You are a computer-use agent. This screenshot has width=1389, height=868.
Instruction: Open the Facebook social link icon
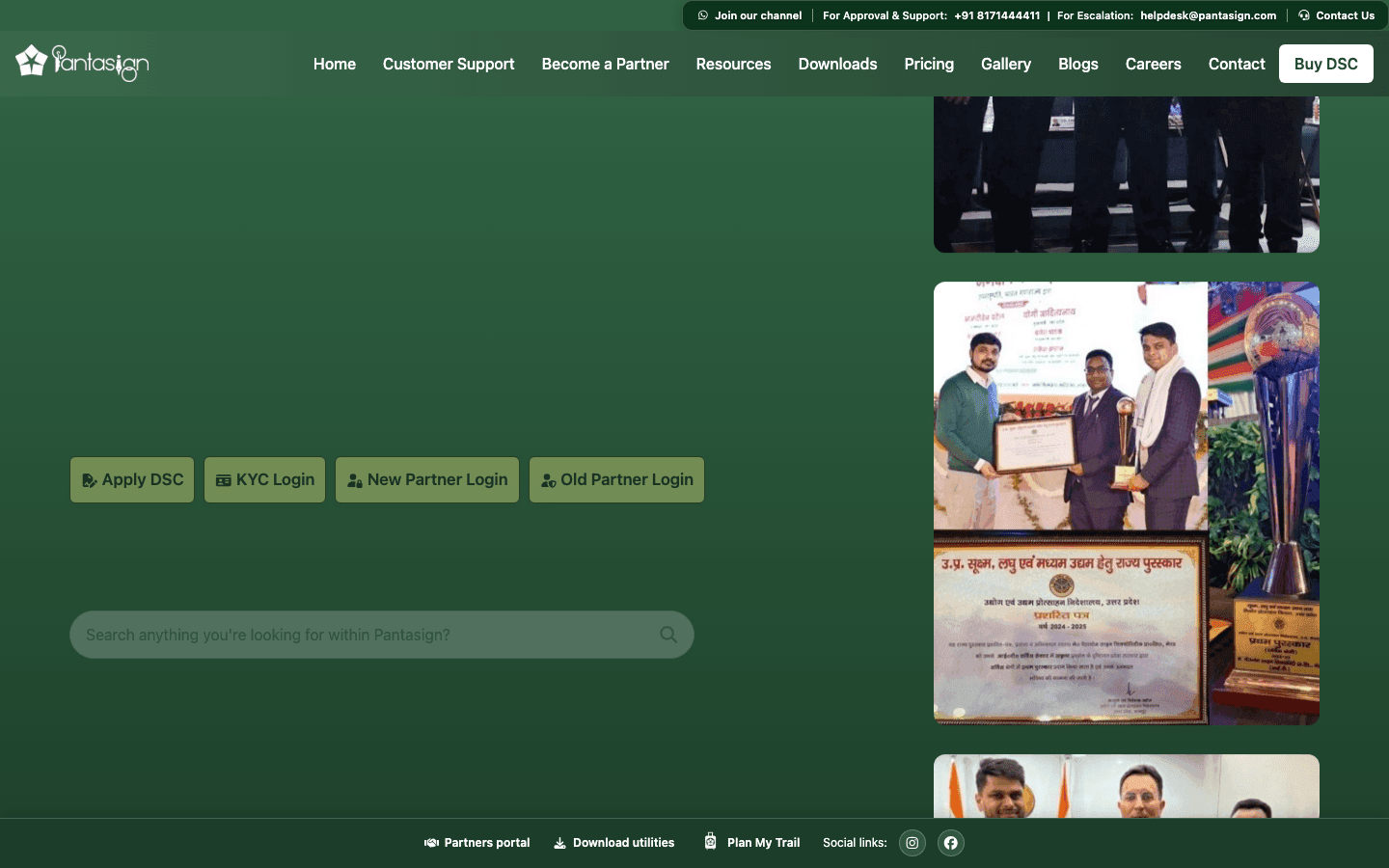pos(951,843)
